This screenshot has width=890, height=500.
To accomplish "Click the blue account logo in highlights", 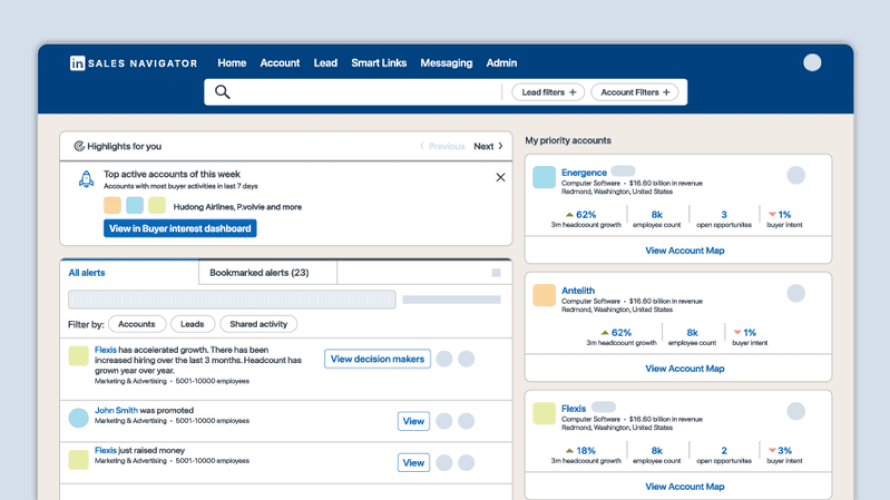I will (x=135, y=205).
